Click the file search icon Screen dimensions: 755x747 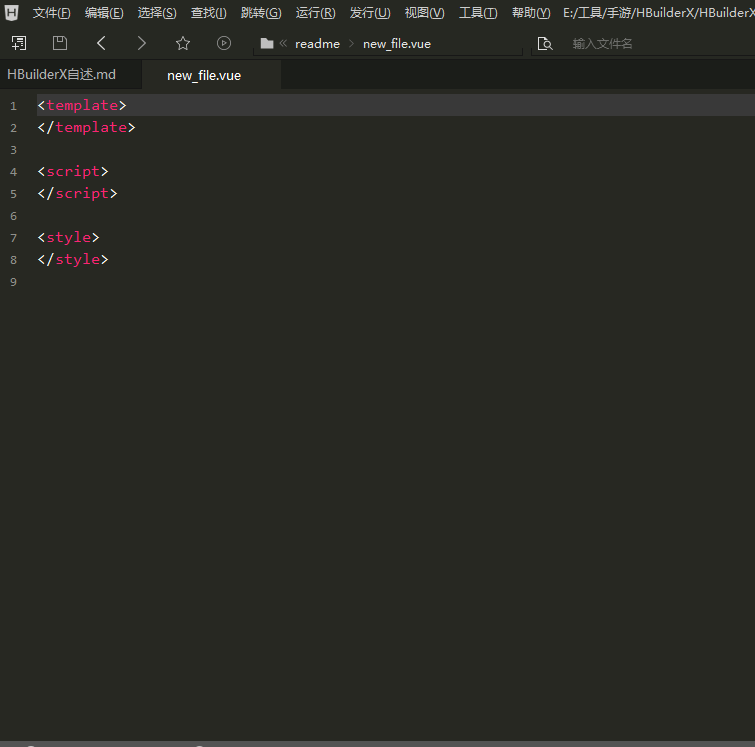click(545, 44)
